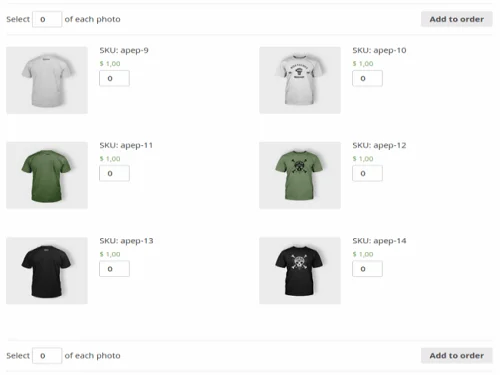This screenshot has height=375, width=500.
Task: Click the quantity box for apep-14
Action: tap(367, 269)
